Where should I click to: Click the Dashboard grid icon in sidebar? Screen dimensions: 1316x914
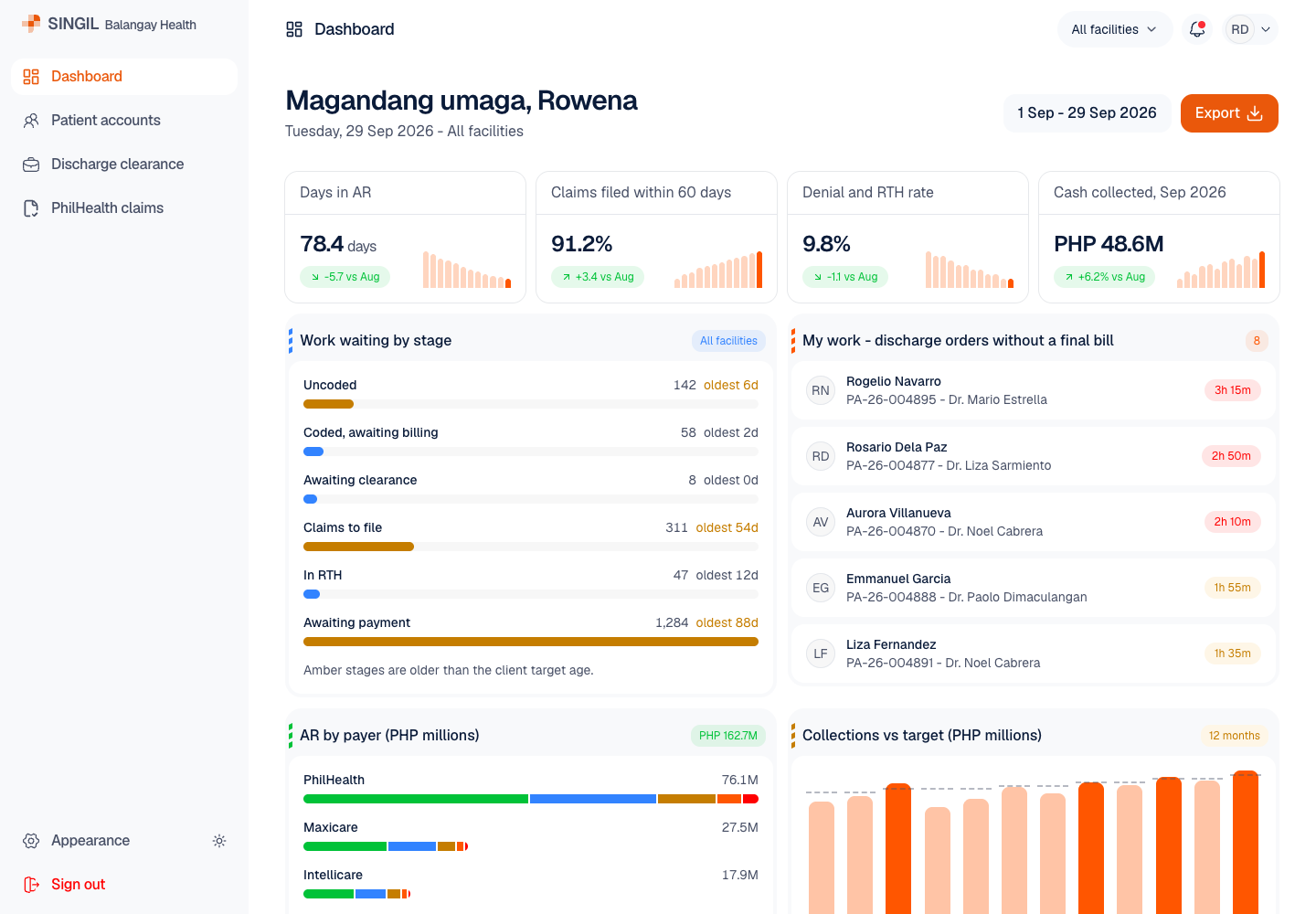[x=31, y=77]
